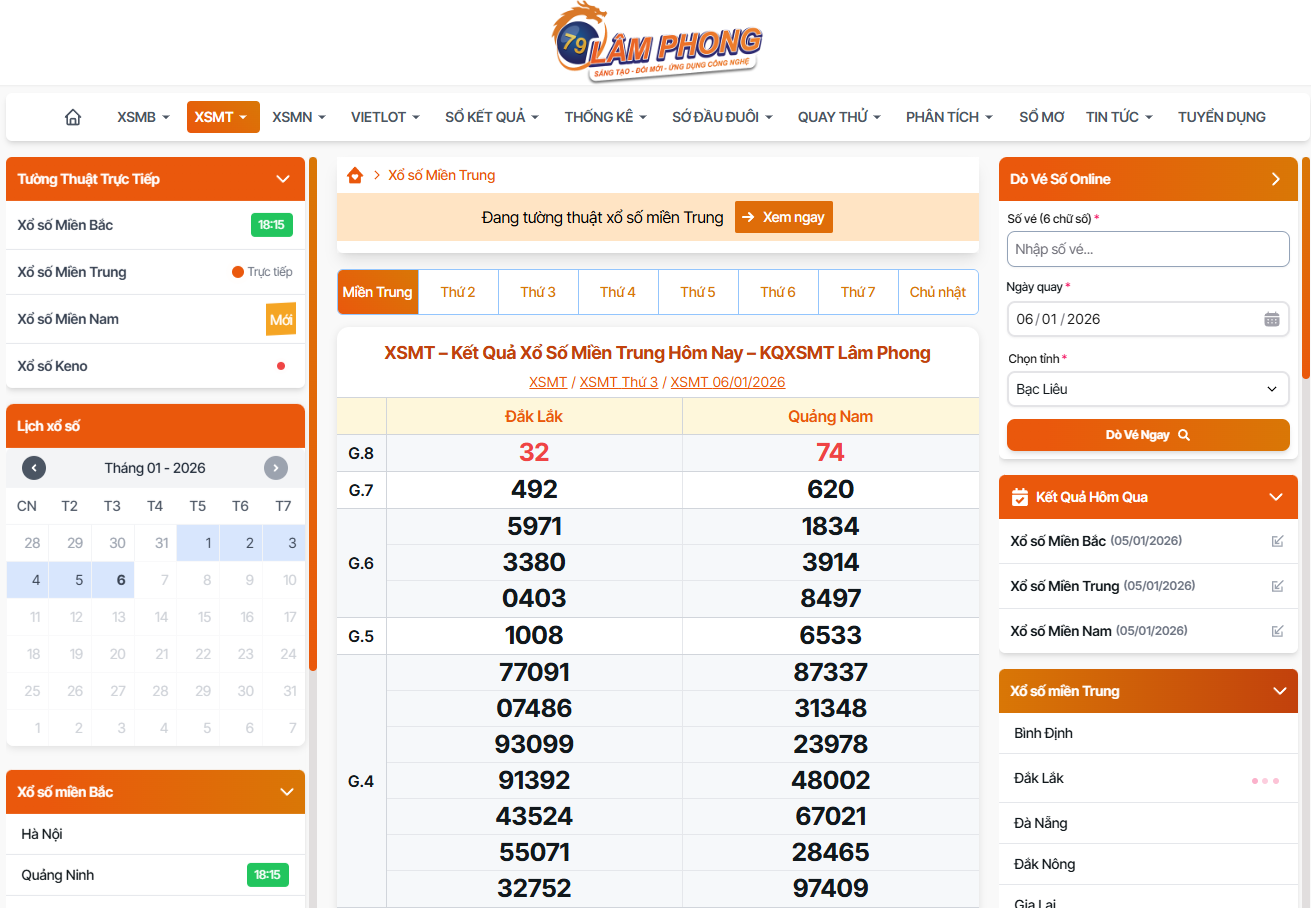
Task: Click edit icon beside Xổ số Miền Bắc yesterday
Action: click(1277, 541)
